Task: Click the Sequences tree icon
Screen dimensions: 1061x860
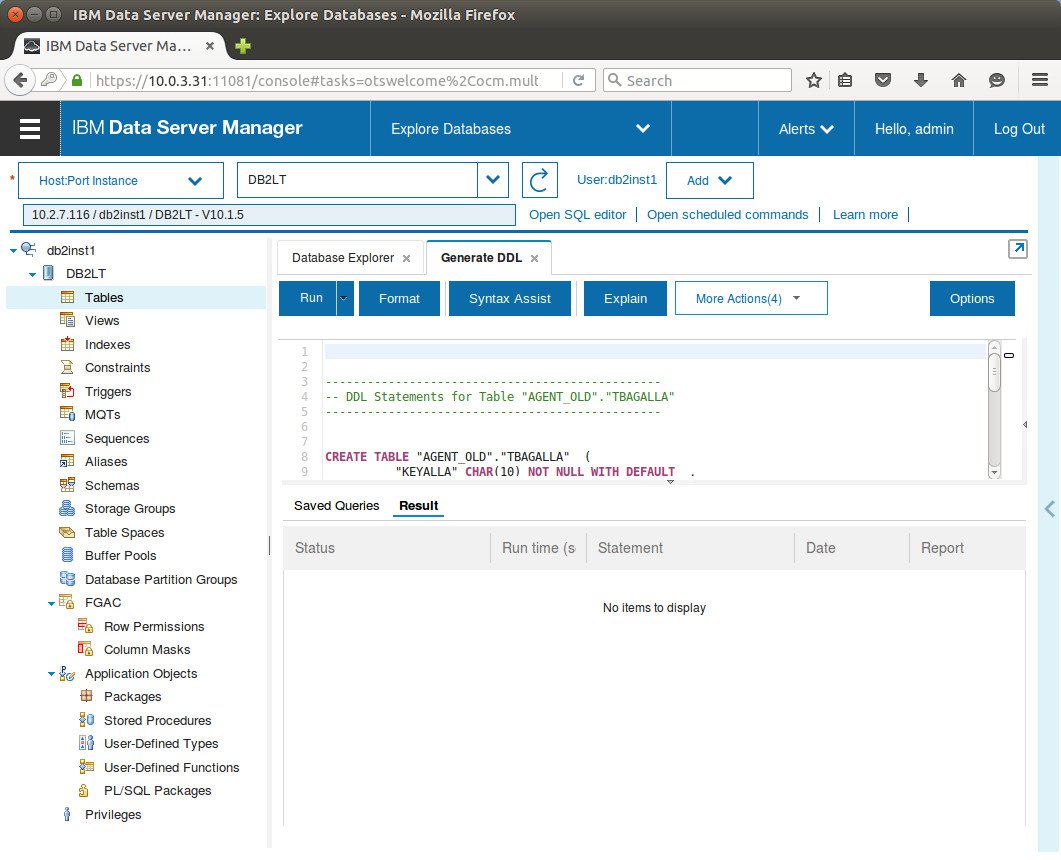Action: [68, 438]
